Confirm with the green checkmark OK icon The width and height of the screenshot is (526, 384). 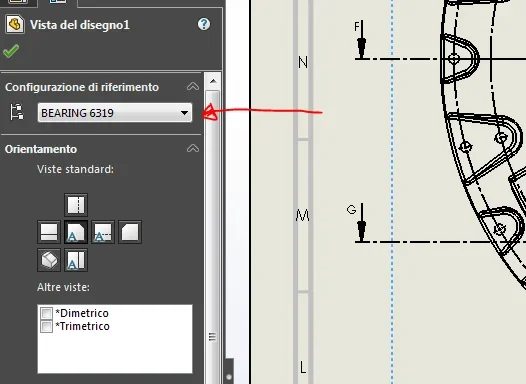point(11,51)
